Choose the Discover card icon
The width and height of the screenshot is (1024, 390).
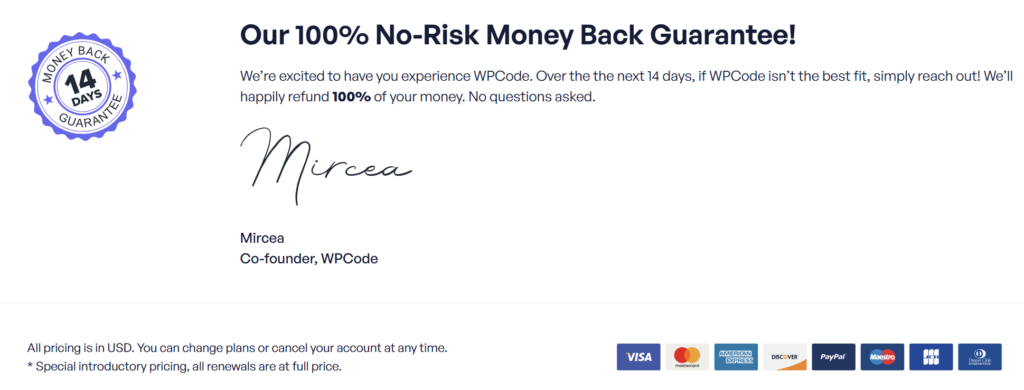coord(785,357)
